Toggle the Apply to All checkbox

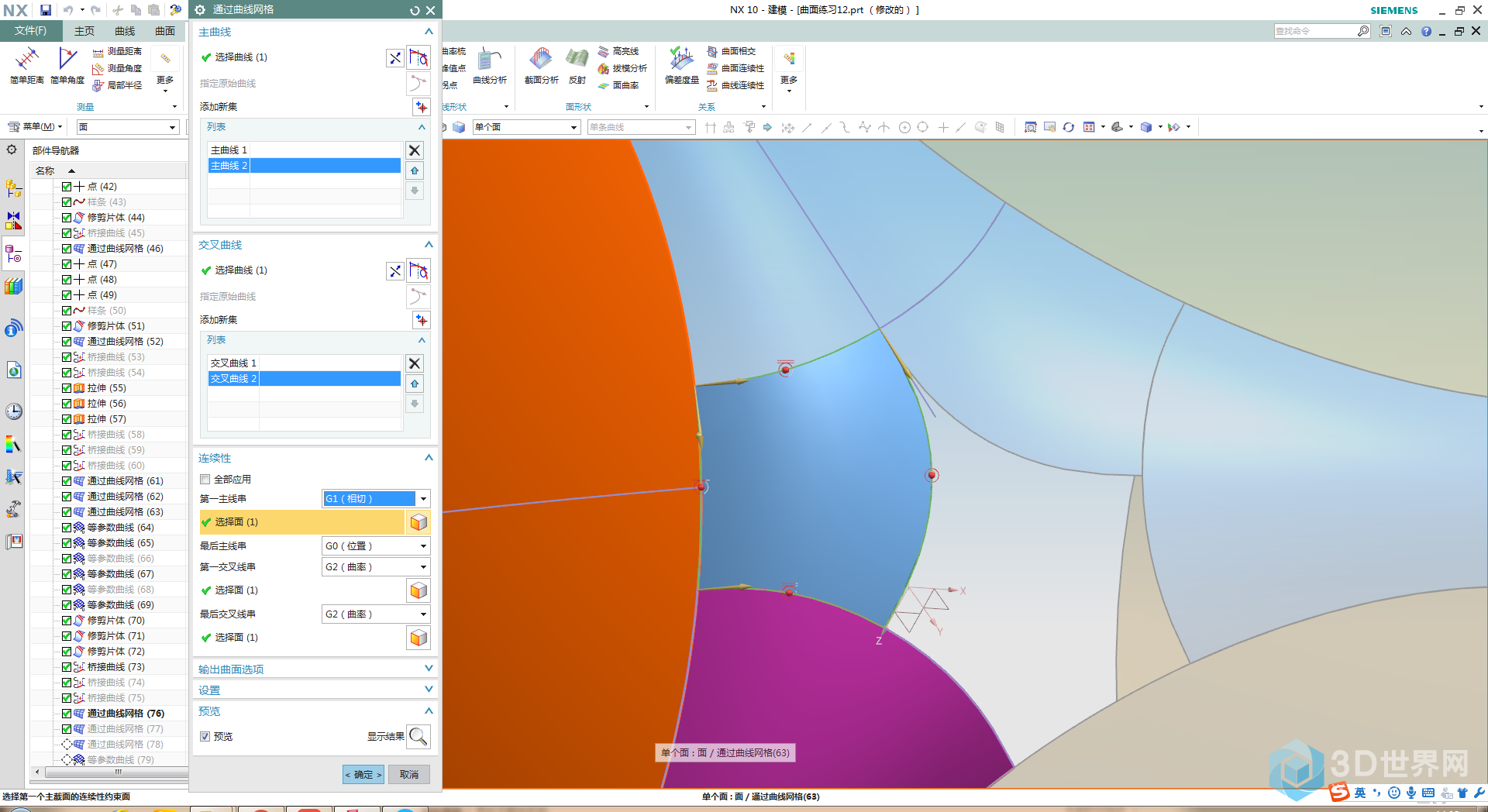[205, 480]
